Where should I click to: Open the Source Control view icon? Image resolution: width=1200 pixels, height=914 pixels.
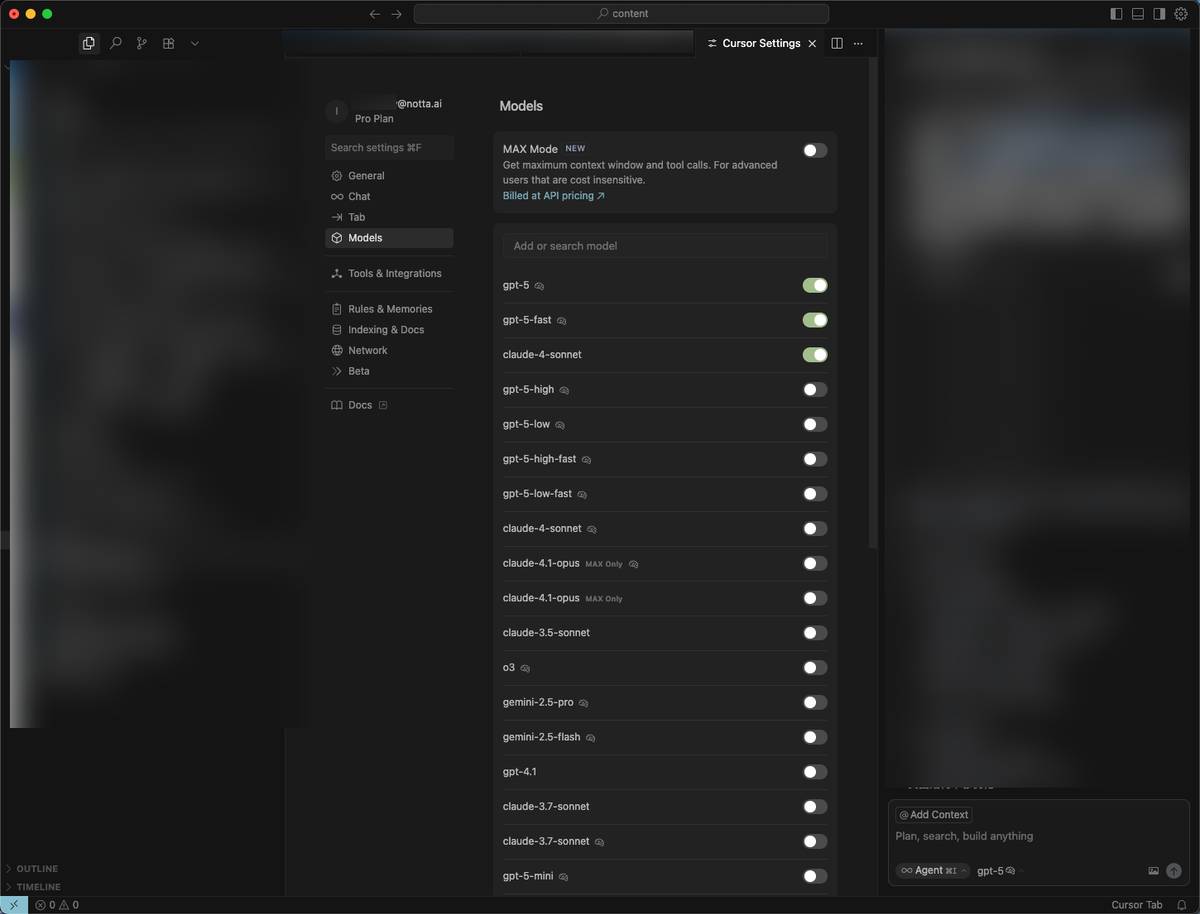[142, 43]
